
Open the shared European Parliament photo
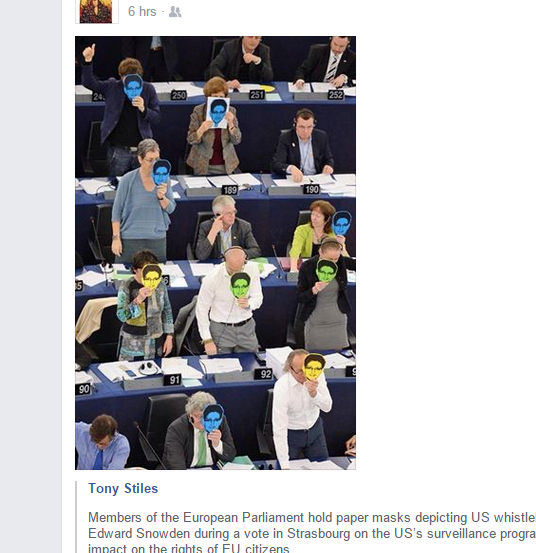click(x=215, y=253)
